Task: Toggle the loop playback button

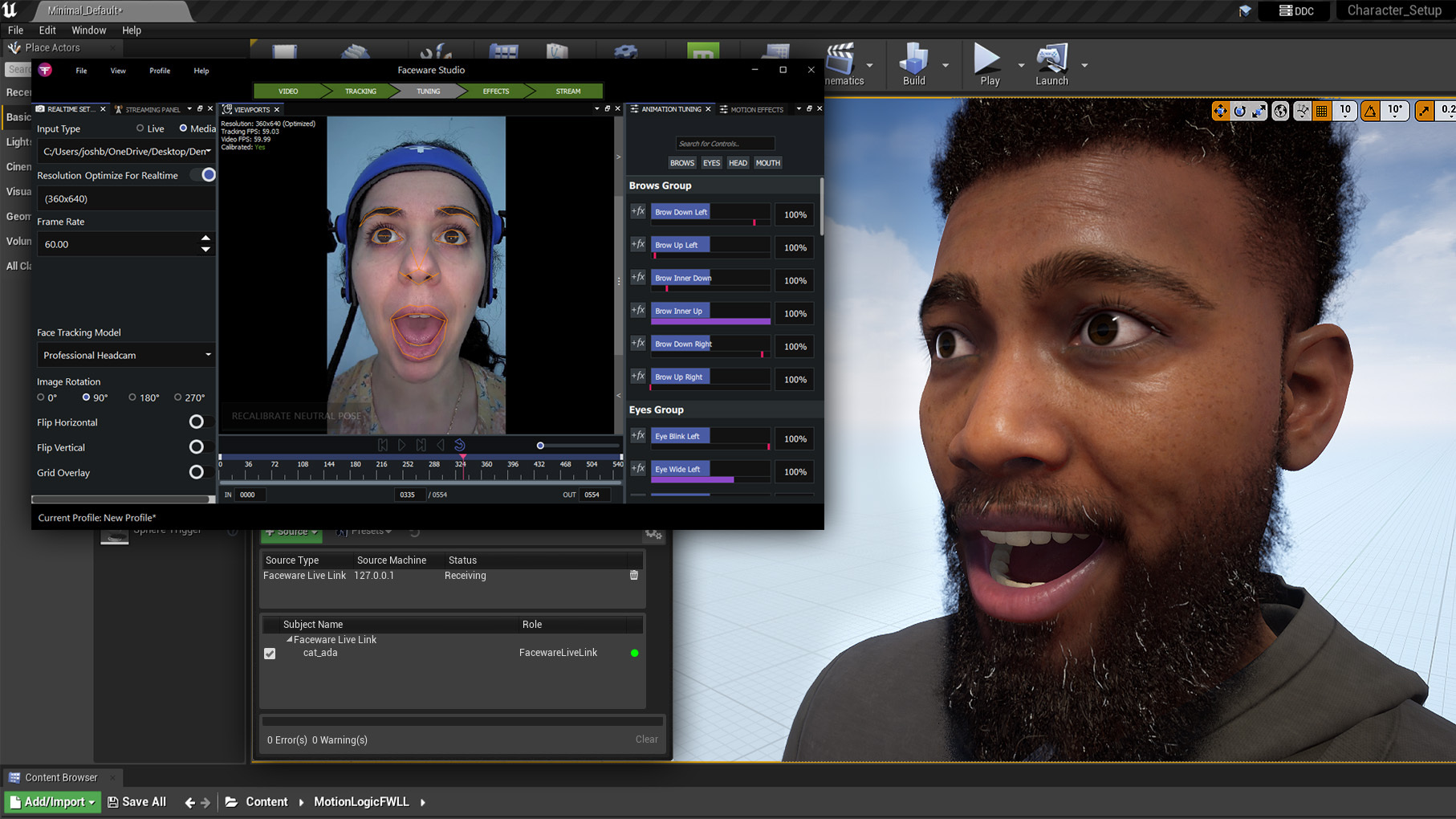Action: pos(460,445)
